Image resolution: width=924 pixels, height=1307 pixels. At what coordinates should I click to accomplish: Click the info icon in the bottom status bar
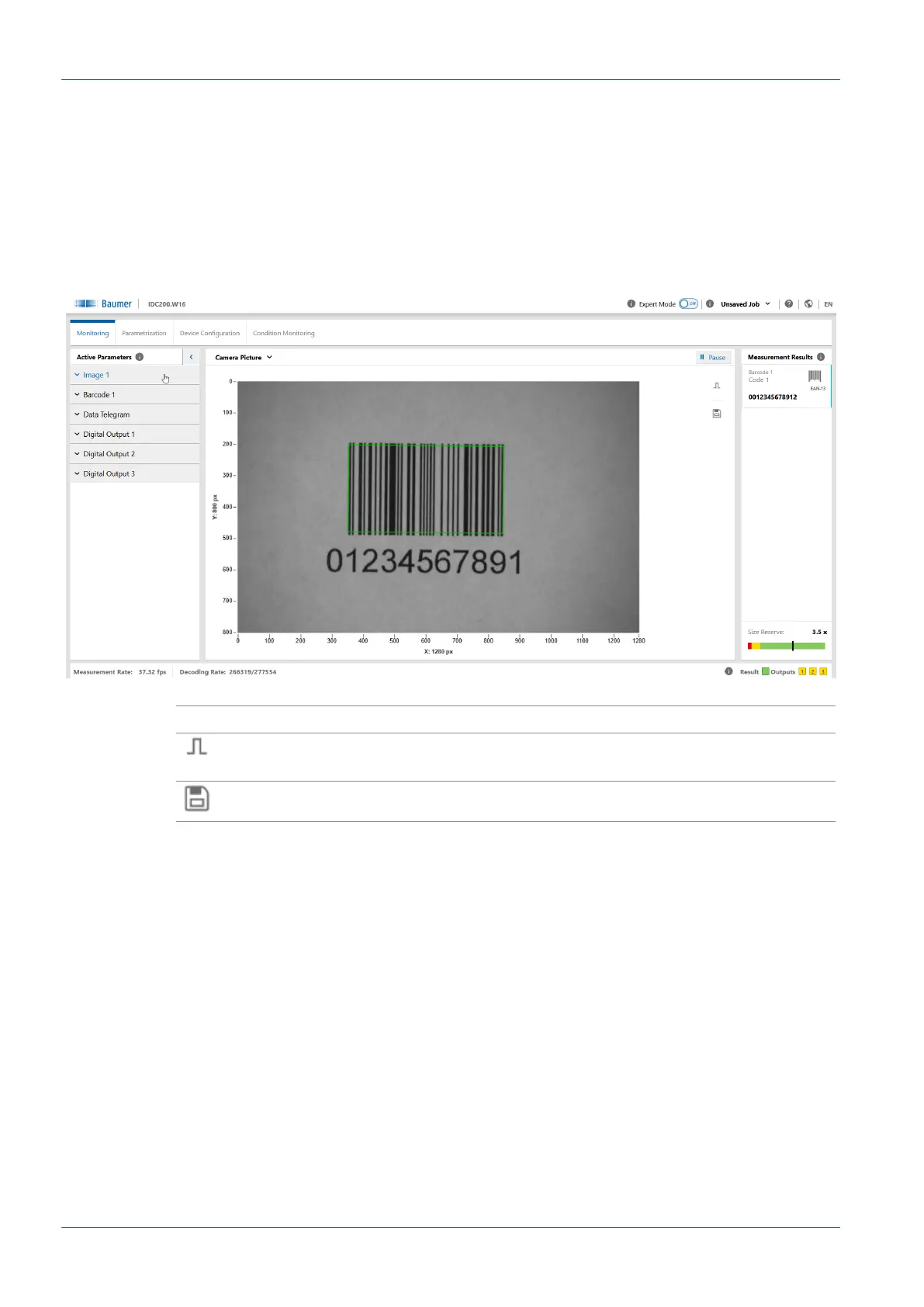(728, 671)
